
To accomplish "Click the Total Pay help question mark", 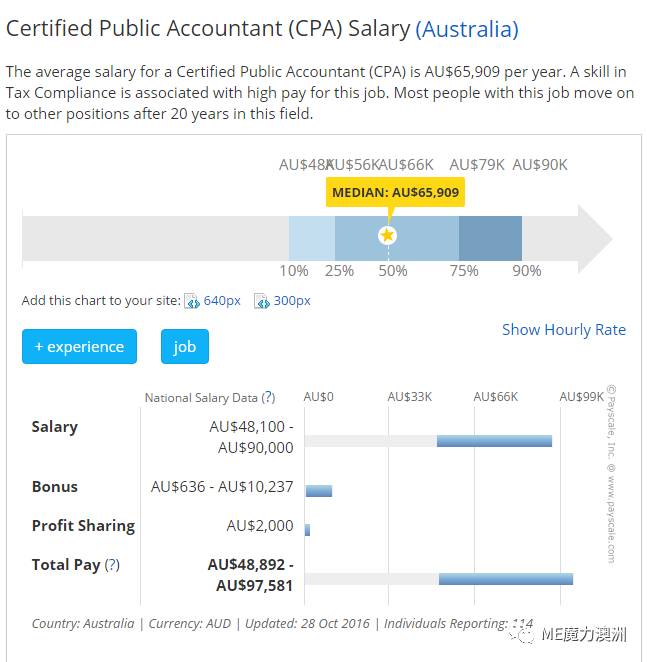I will tap(112, 564).
